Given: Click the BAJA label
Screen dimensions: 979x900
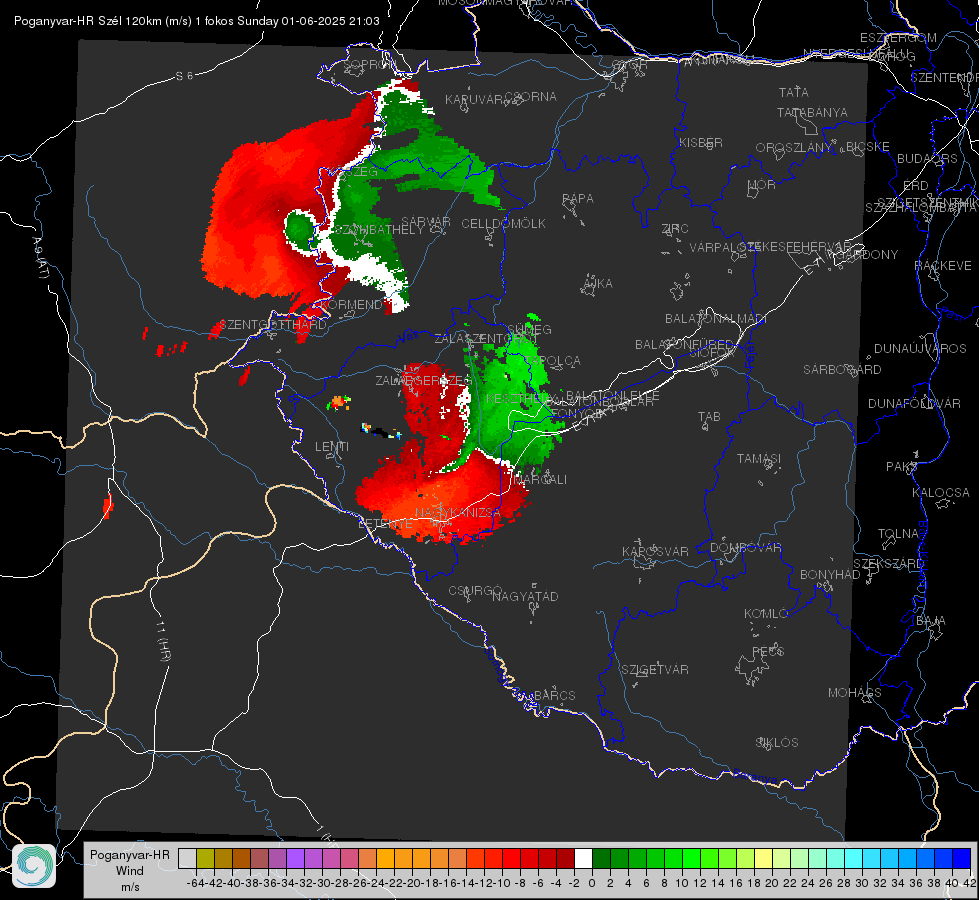Looking at the screenshot, I should point(931,621).
